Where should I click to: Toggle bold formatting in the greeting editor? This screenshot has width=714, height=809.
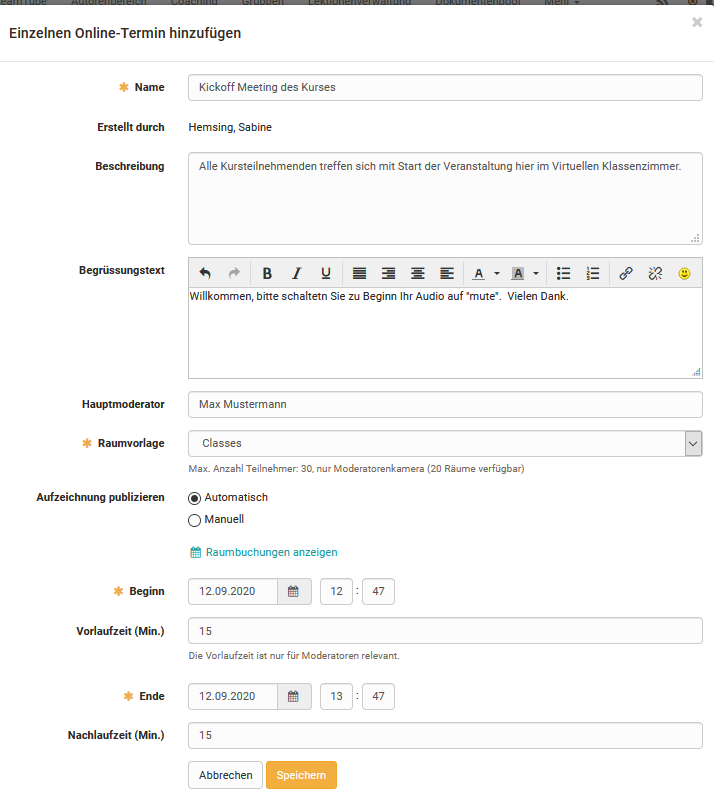coord(267,273)
